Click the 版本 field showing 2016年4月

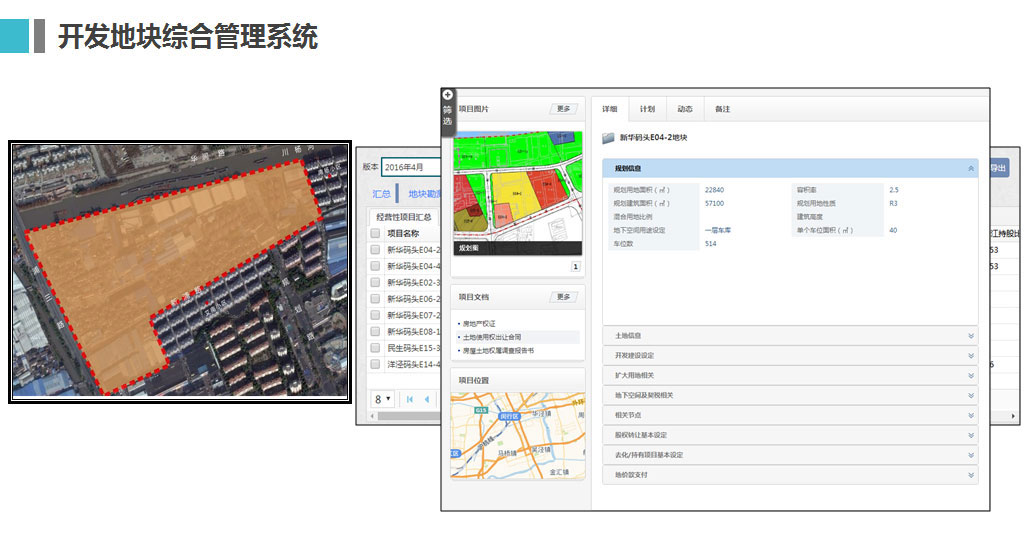tap(410, 167)
